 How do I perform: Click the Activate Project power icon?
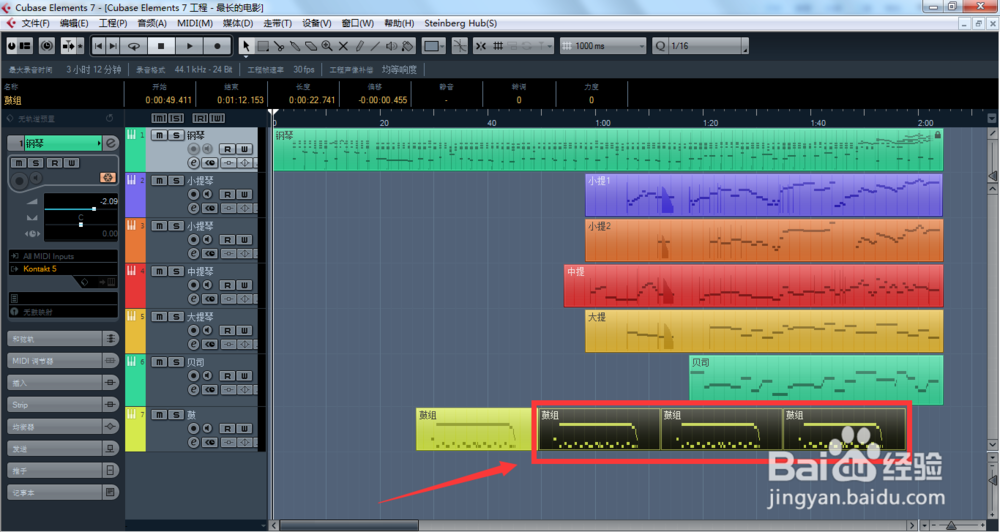(x=12, y=46)
